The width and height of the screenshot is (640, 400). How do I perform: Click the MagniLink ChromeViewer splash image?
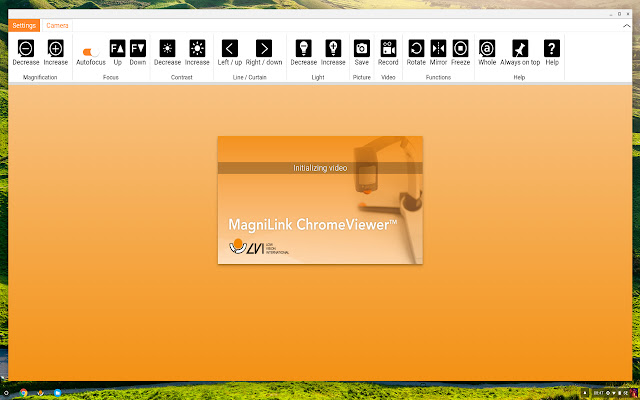point(320,200)
